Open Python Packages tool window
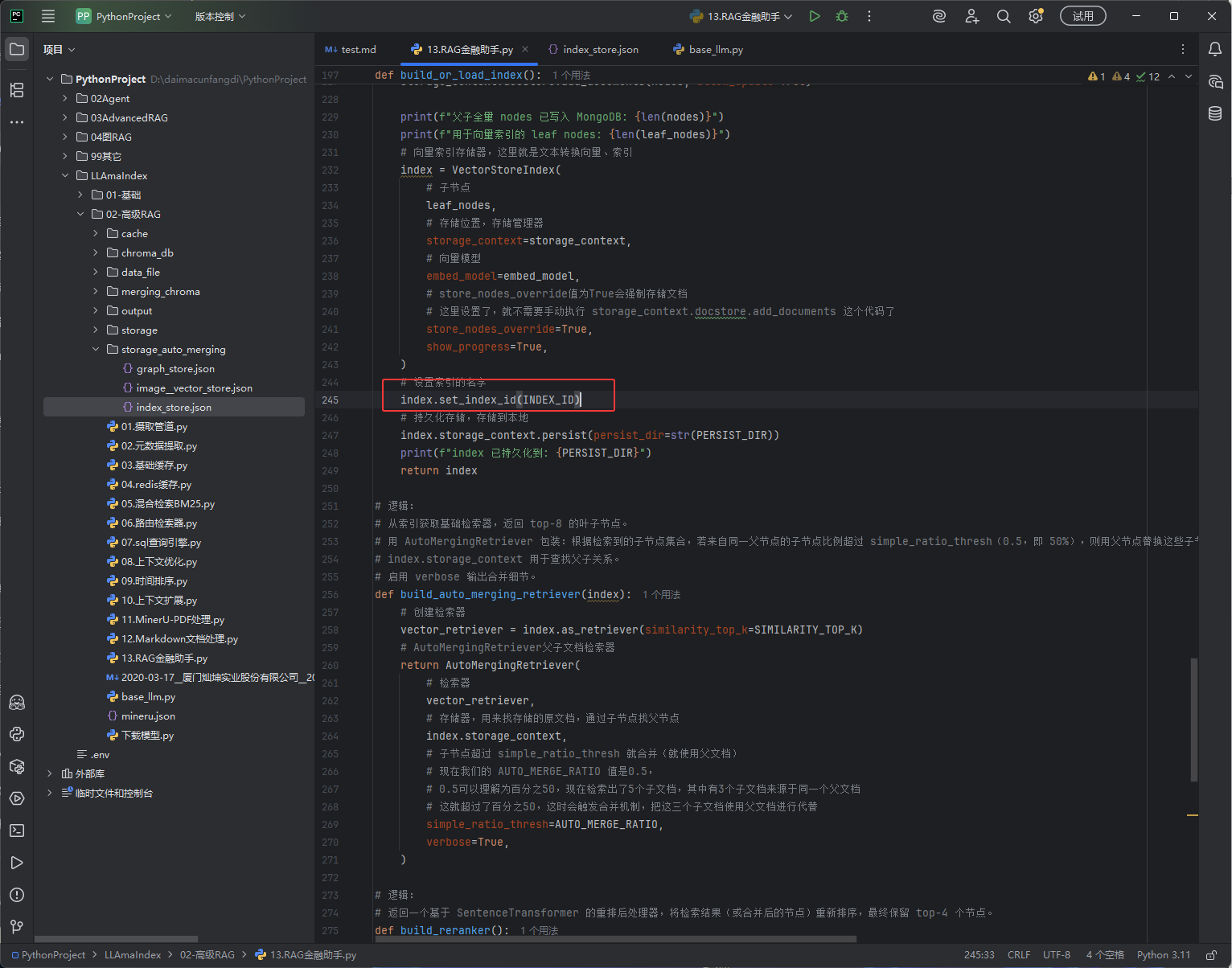This screenshot has width=1232, height=968. [x=17, y=766]
